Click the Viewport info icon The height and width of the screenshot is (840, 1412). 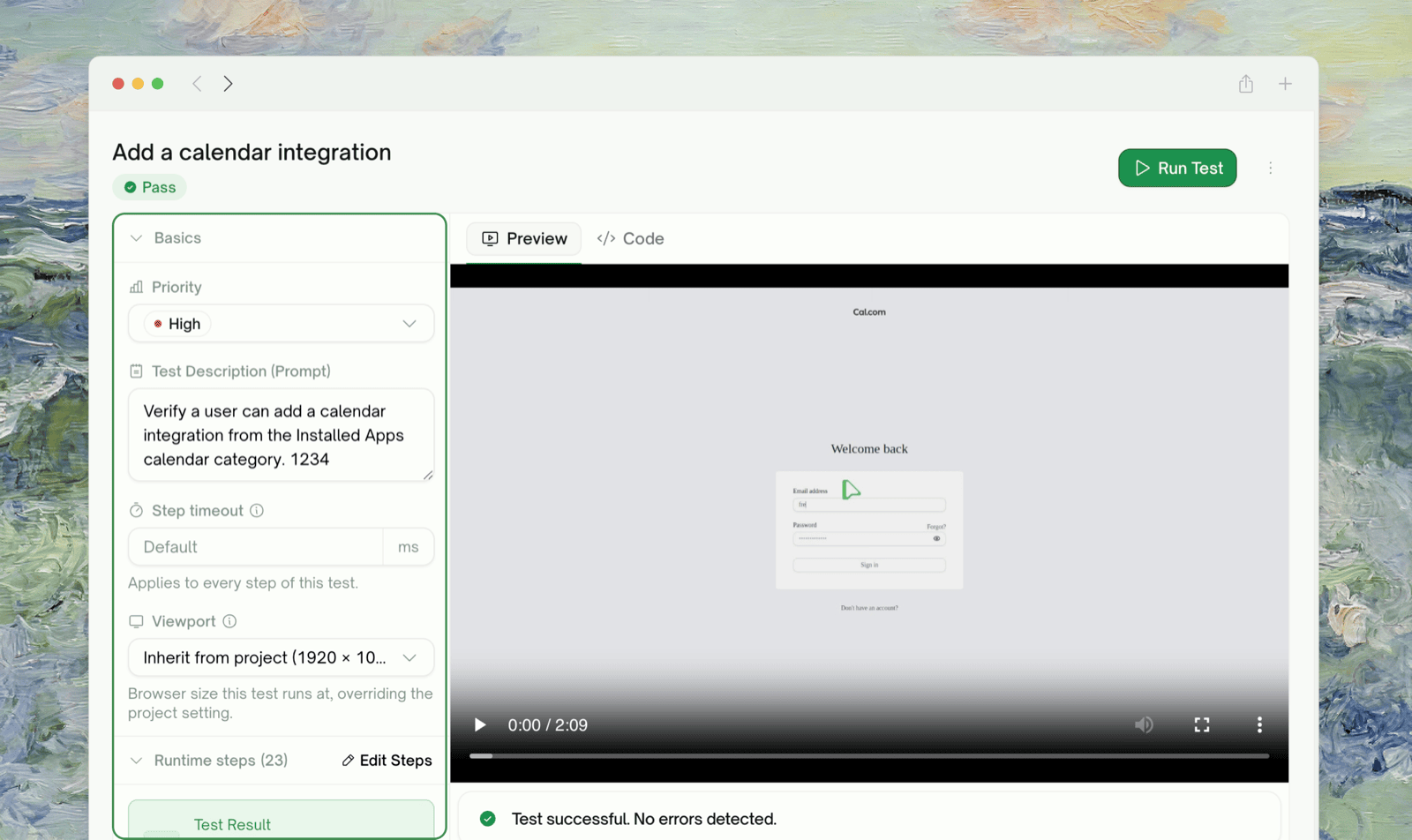[x=229, y=621]
